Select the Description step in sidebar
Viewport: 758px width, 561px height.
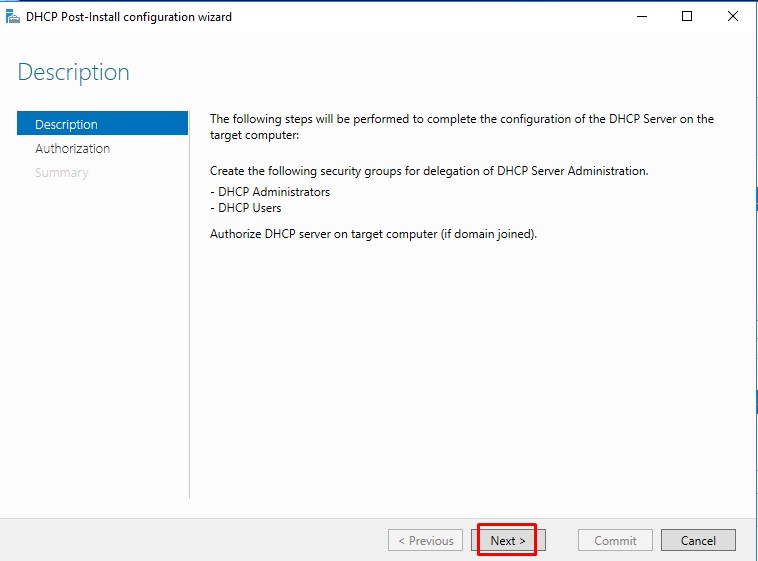tap(102, 123)
